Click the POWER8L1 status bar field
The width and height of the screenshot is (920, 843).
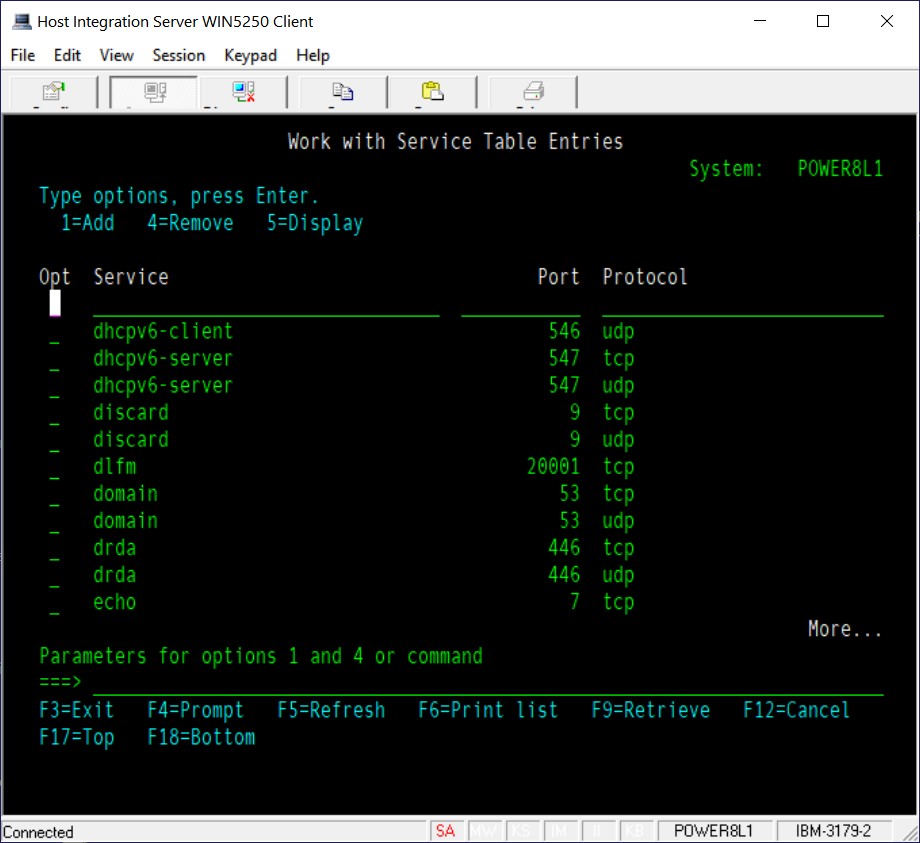point(716,831)
